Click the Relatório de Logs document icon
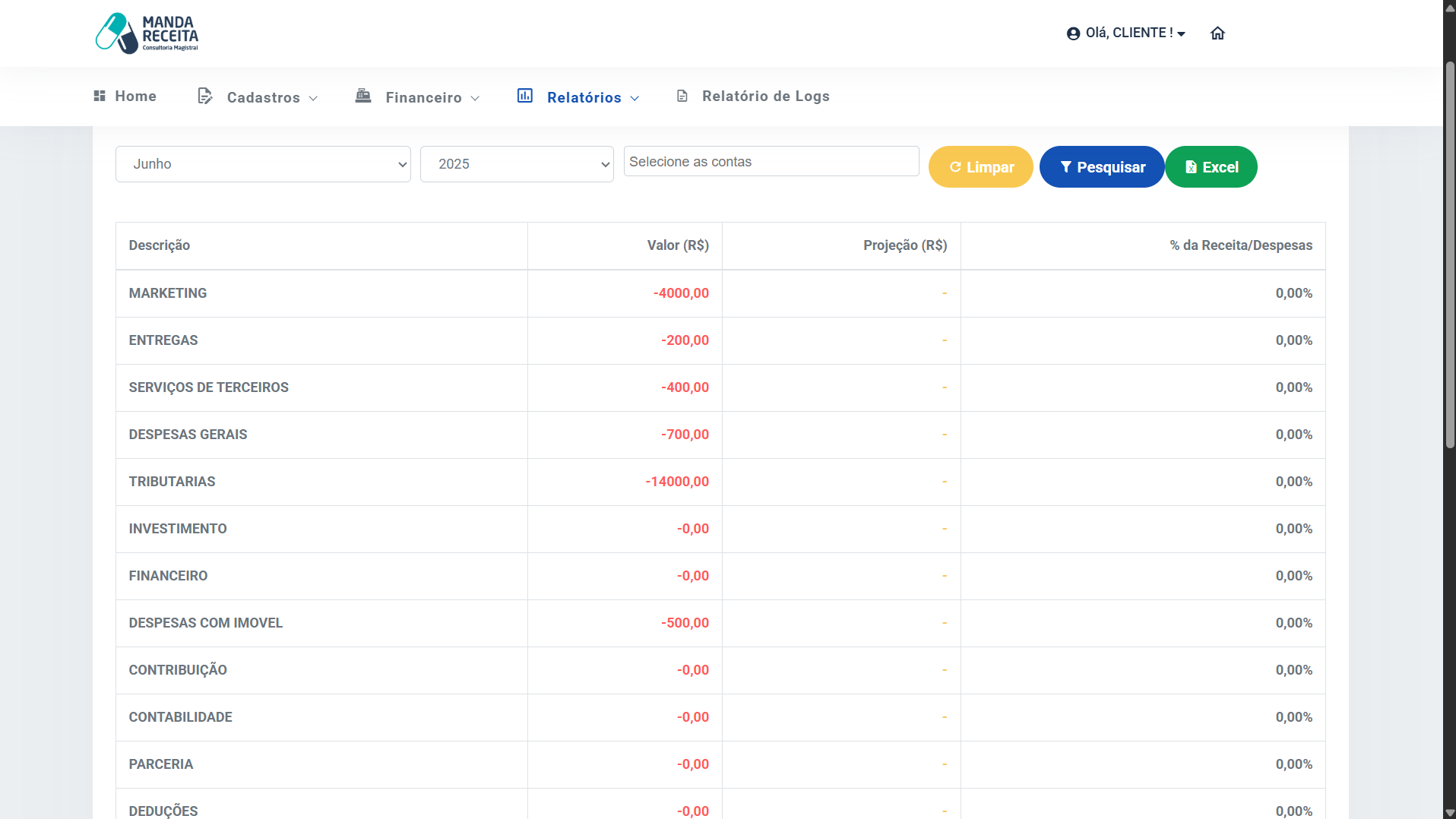Viewport: 1456px width, 819px height. point(682,96)
